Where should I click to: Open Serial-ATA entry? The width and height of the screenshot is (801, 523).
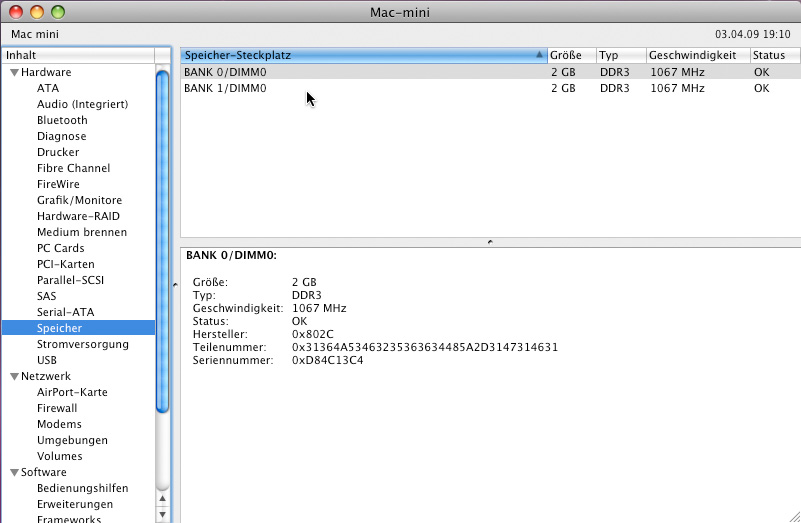click(65, 312)
